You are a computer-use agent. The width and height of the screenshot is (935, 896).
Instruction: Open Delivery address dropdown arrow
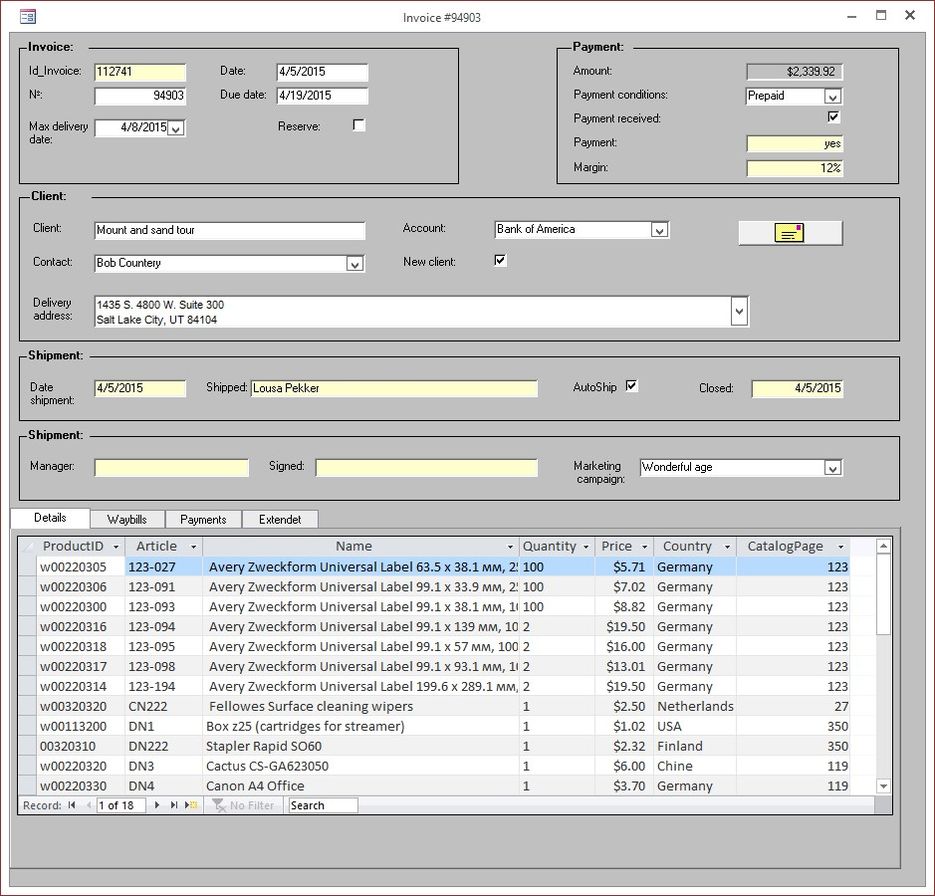pos(739,311)
